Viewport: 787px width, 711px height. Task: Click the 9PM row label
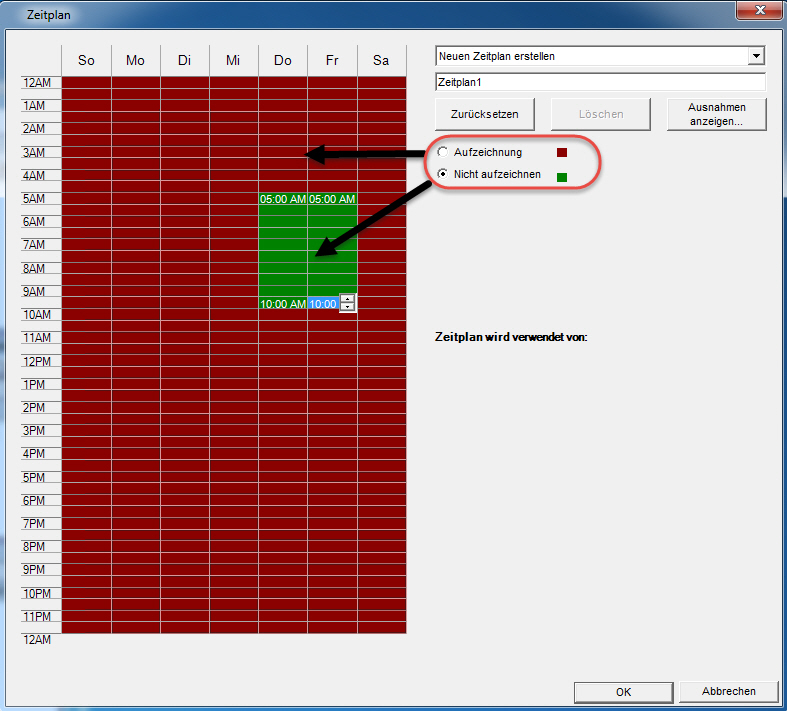[x=34, y=570]
